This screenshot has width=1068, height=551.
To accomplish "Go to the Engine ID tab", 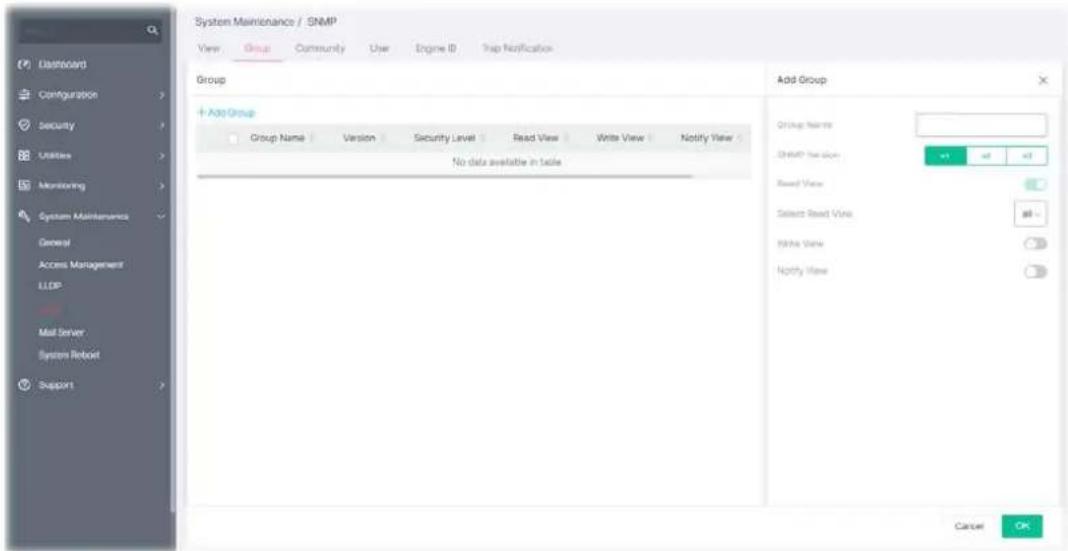I will [435, 48].
